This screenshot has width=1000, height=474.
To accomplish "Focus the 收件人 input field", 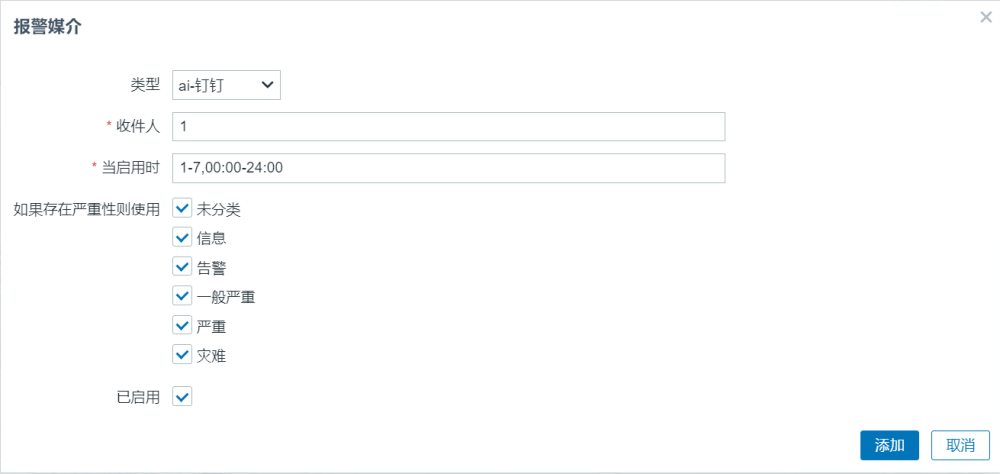I will 449,126.
